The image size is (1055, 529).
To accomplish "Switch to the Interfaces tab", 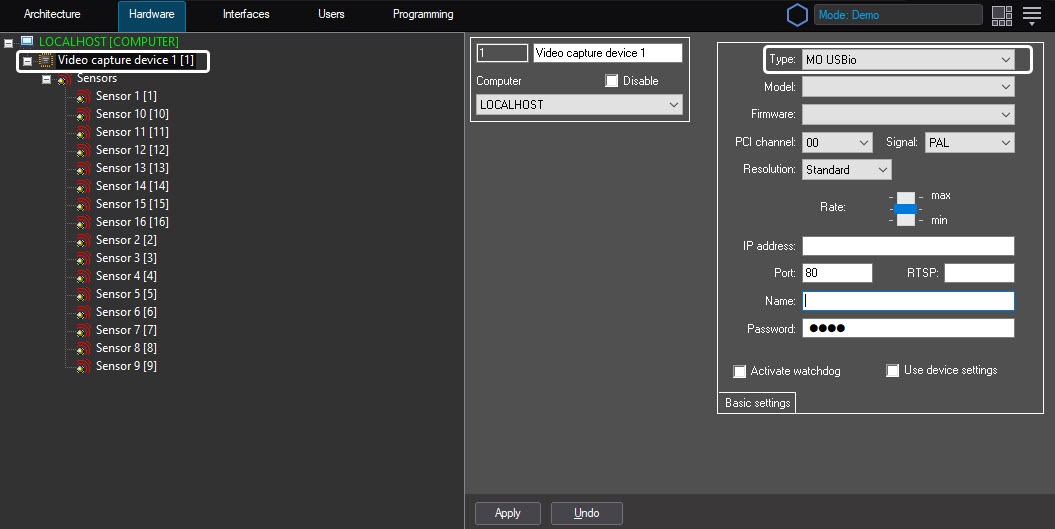I will (246, 14).
